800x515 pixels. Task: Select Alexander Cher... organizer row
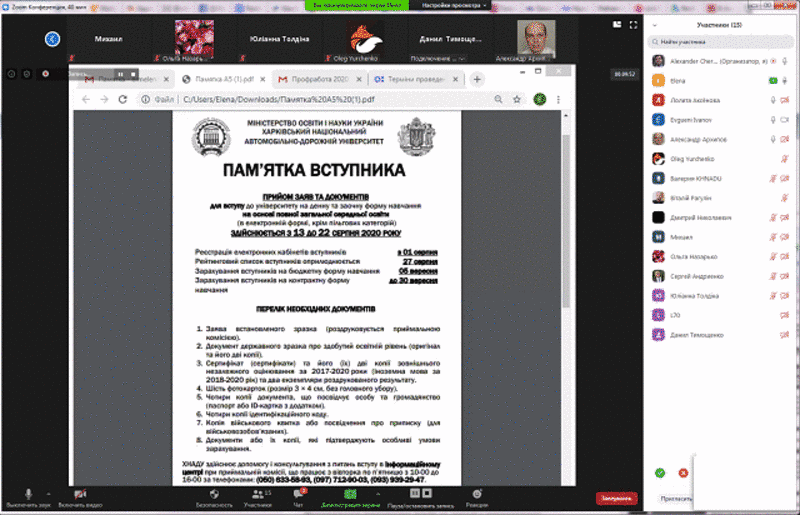[x=720, y=61]
